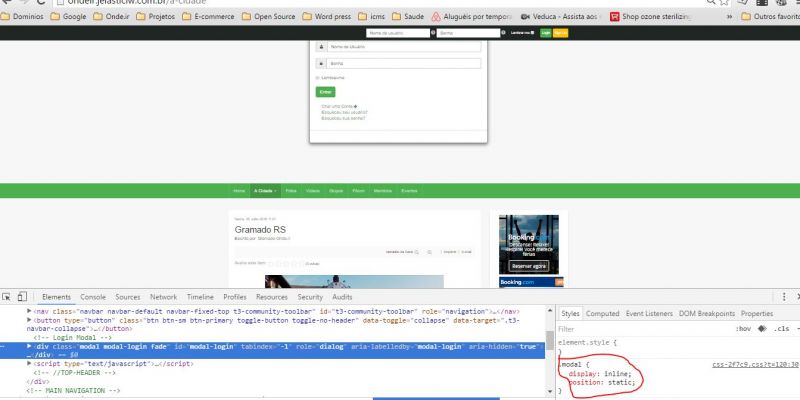Click the forgot username link in the modal
This screenshot has width=800, height=400.
[344, 112]
